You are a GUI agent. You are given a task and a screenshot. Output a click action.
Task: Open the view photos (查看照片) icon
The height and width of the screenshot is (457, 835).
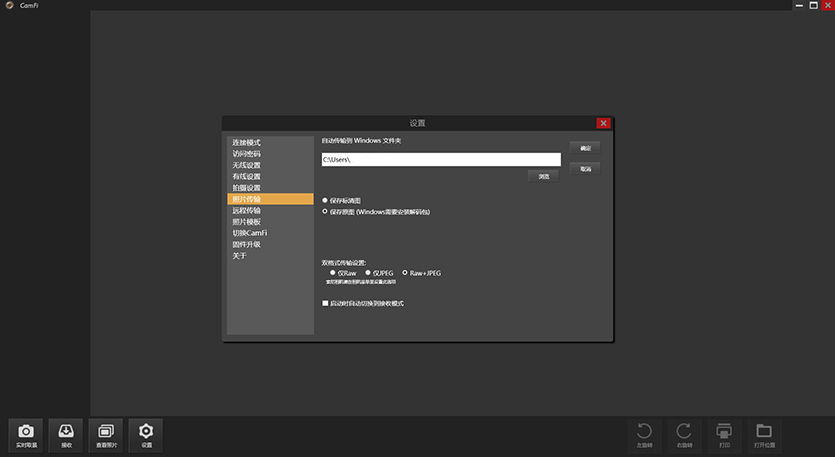pos(105,433)
